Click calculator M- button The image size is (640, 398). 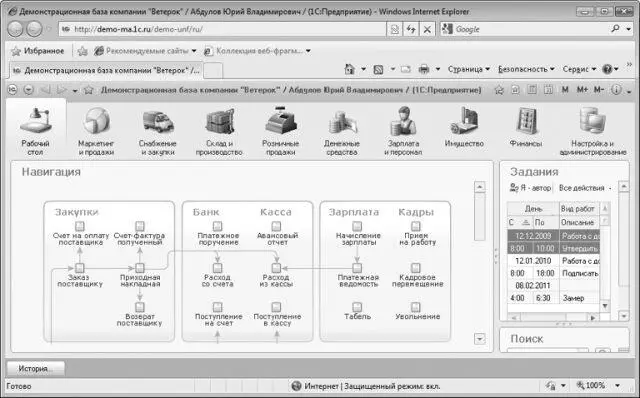pyautogui.click(x=599, y=89)
